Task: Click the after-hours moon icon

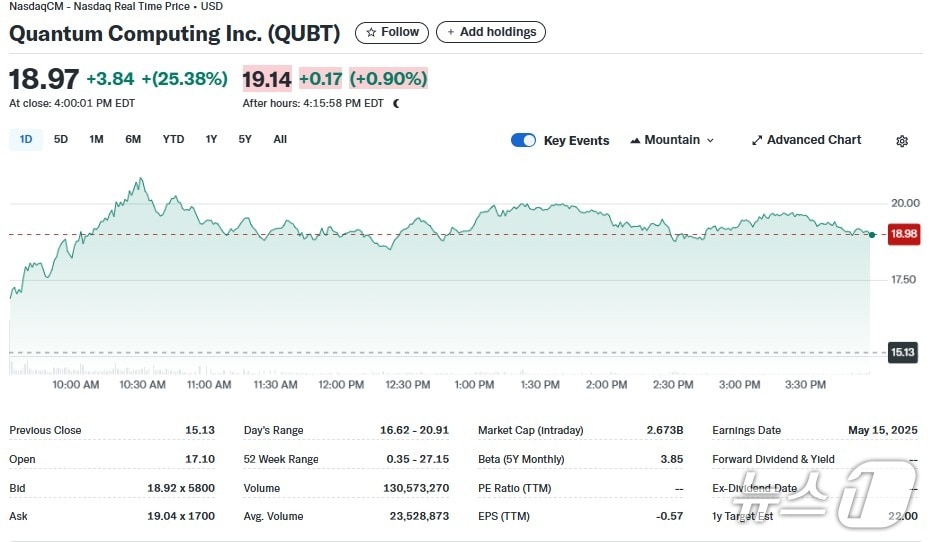Action: [396, 103]
